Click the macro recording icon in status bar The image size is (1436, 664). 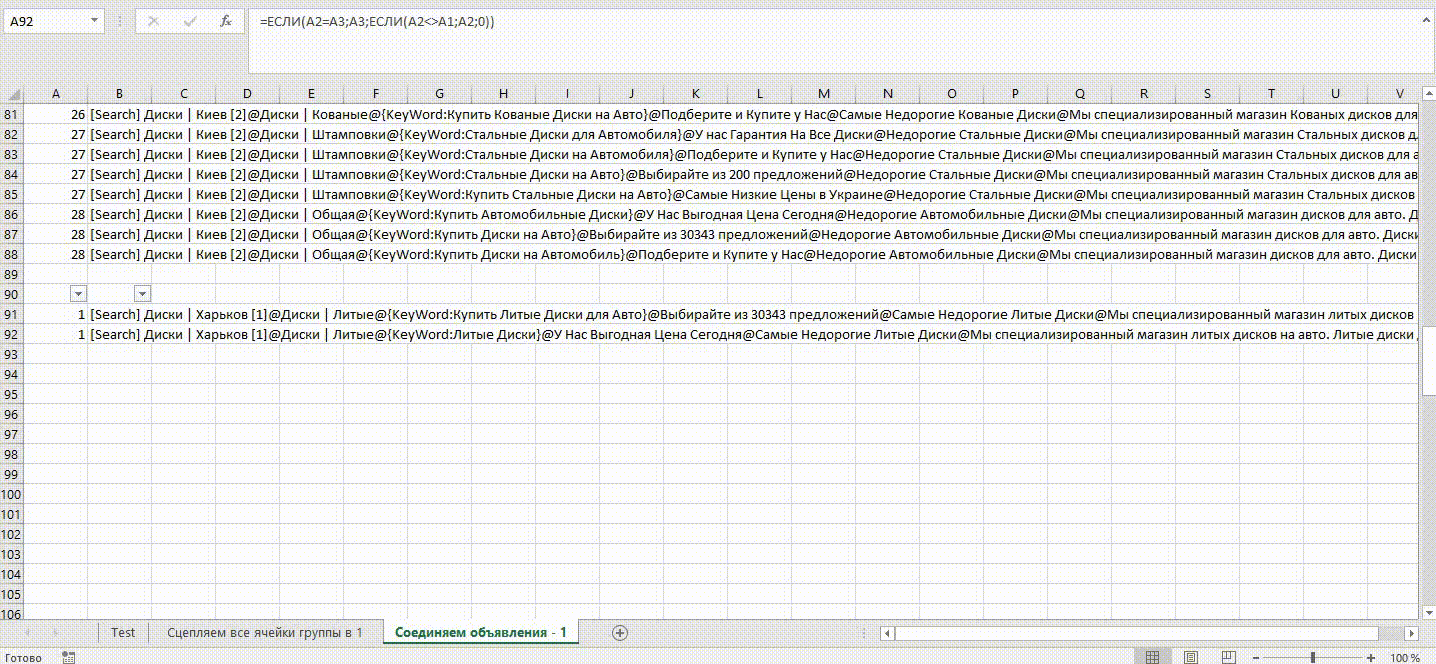(69, 657)
